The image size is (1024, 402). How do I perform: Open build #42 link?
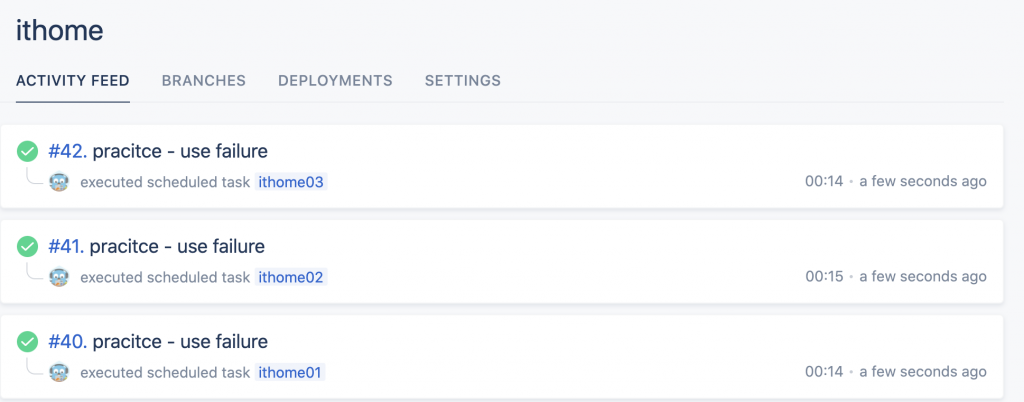point(68,151)
